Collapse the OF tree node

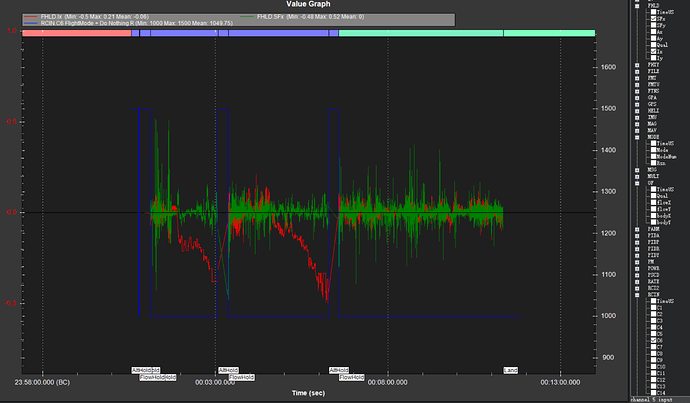pyautogui.click(x=637, y=183)
